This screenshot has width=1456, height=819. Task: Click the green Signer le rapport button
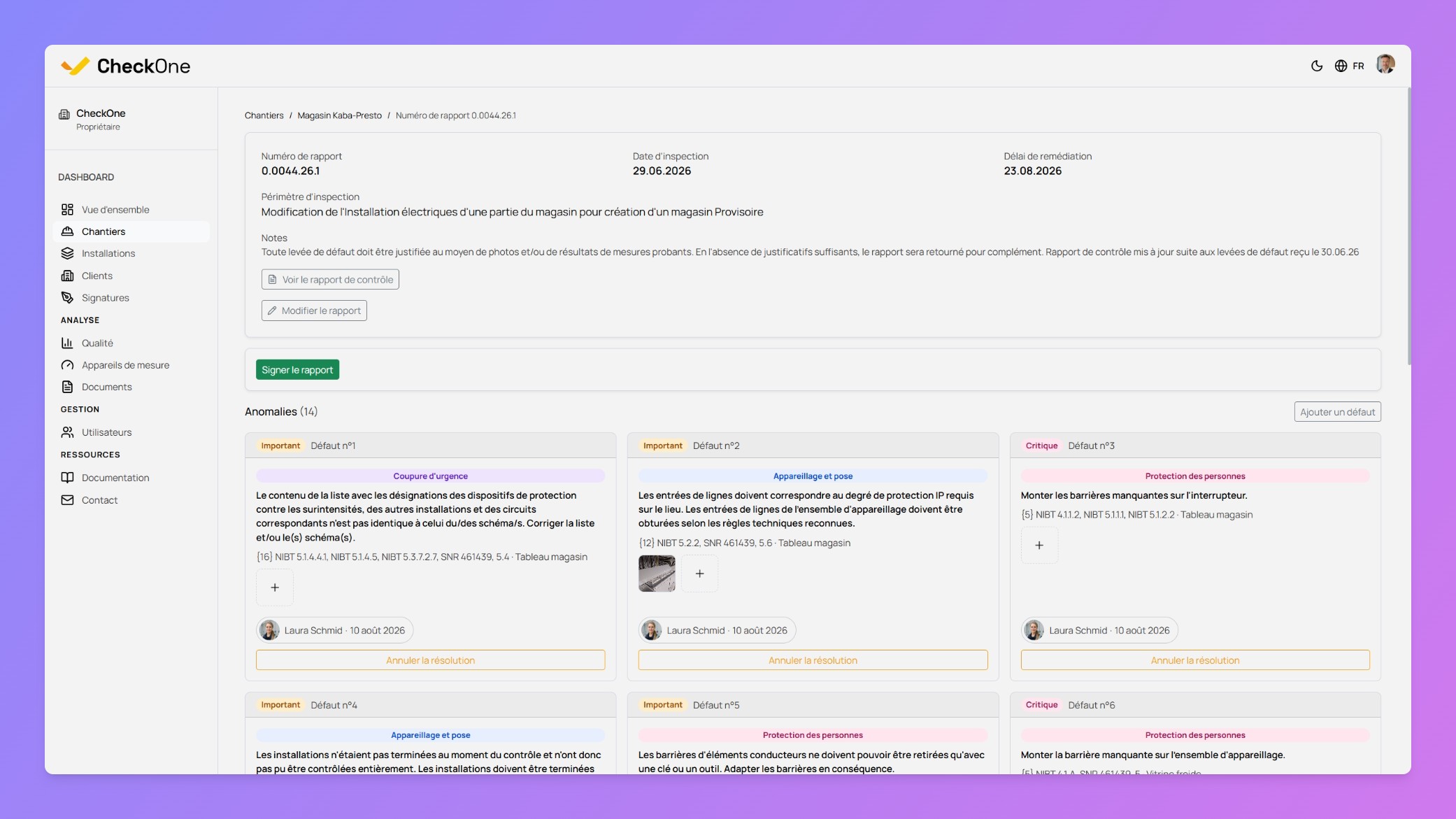click(297, 370)
